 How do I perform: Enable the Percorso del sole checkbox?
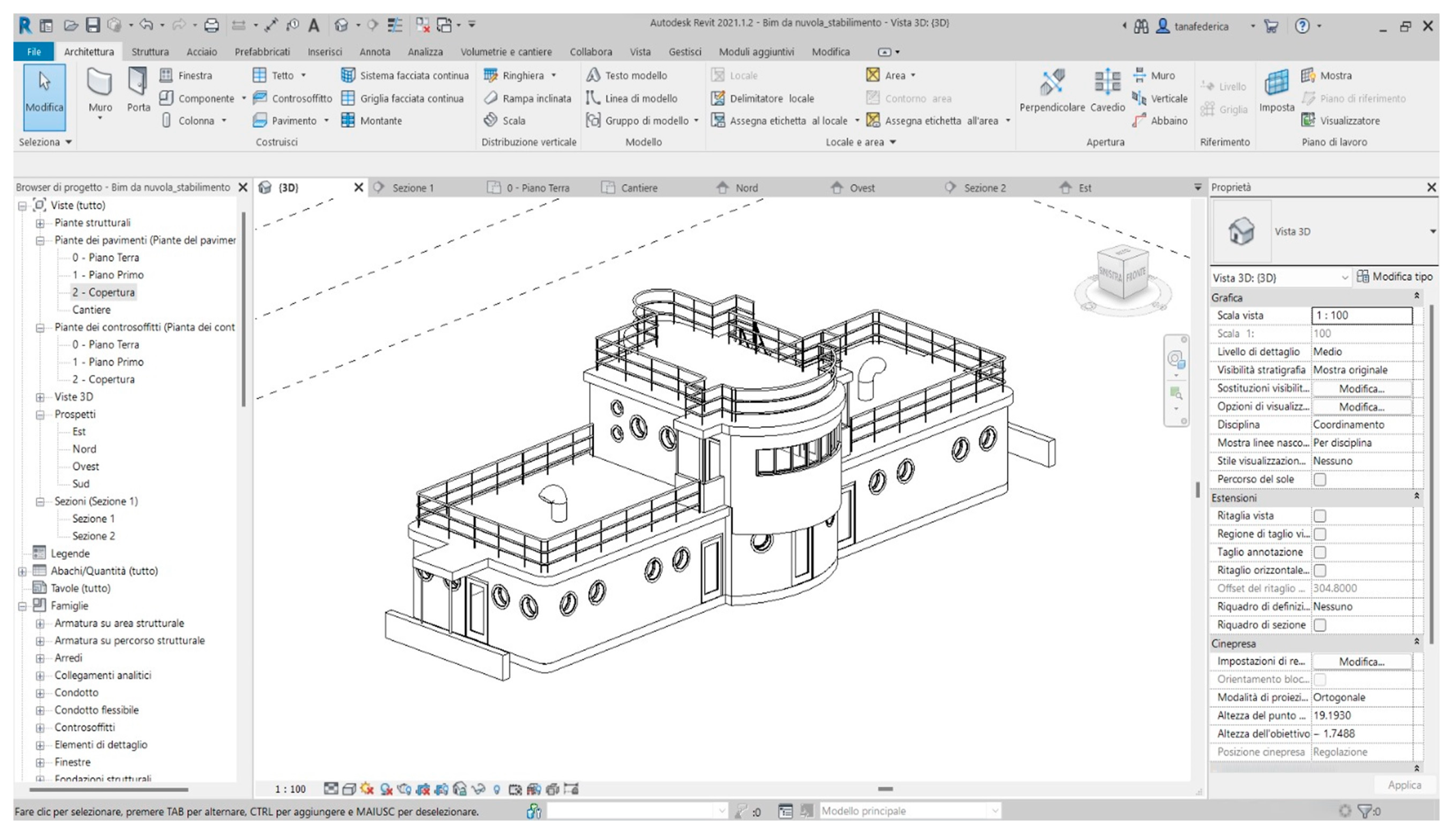(x=1320, y=479)
